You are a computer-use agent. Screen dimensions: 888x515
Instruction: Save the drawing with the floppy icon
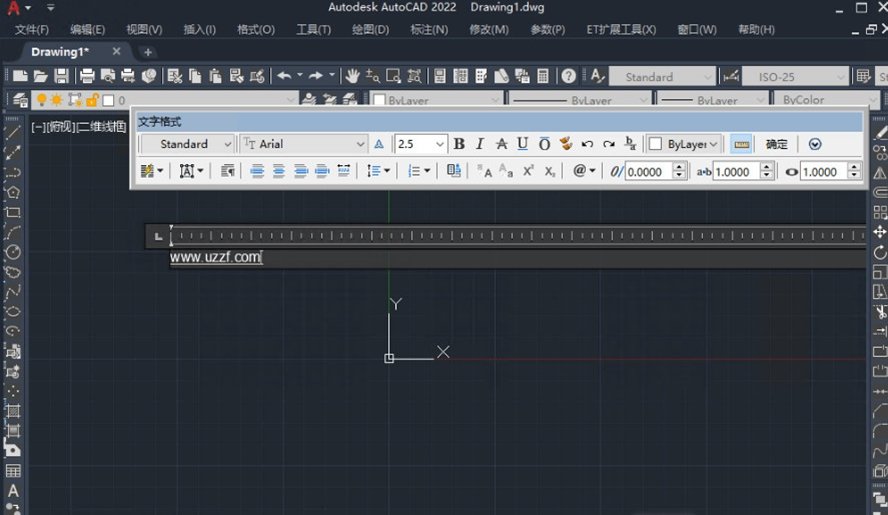(x=61, y=76)
